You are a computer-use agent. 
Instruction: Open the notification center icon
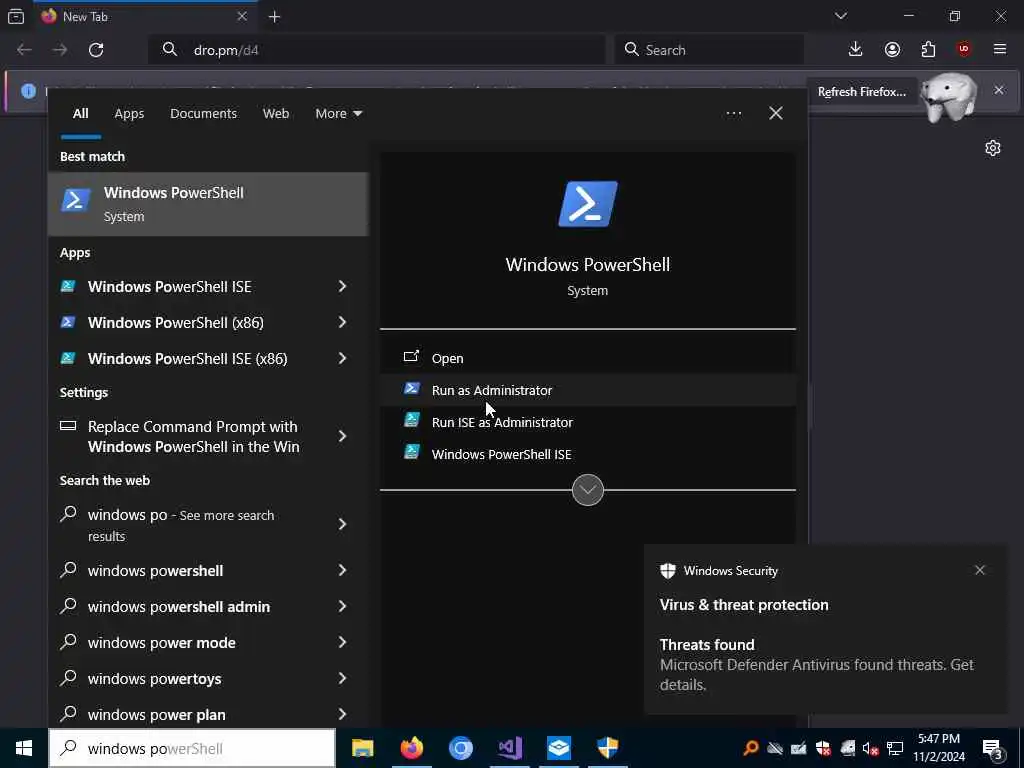(x=993, y=750)
